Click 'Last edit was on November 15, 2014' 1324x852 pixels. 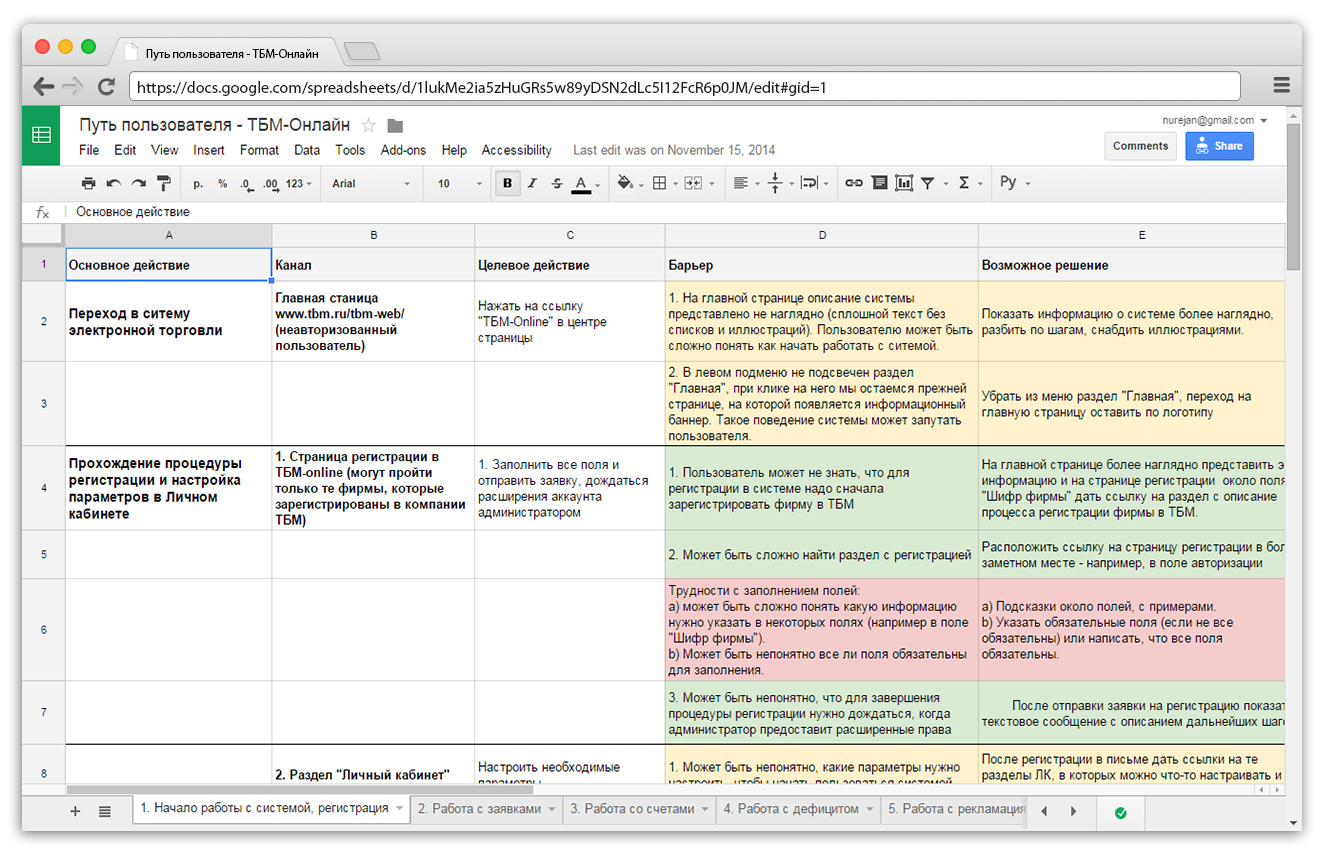click(x=674, y=150)
